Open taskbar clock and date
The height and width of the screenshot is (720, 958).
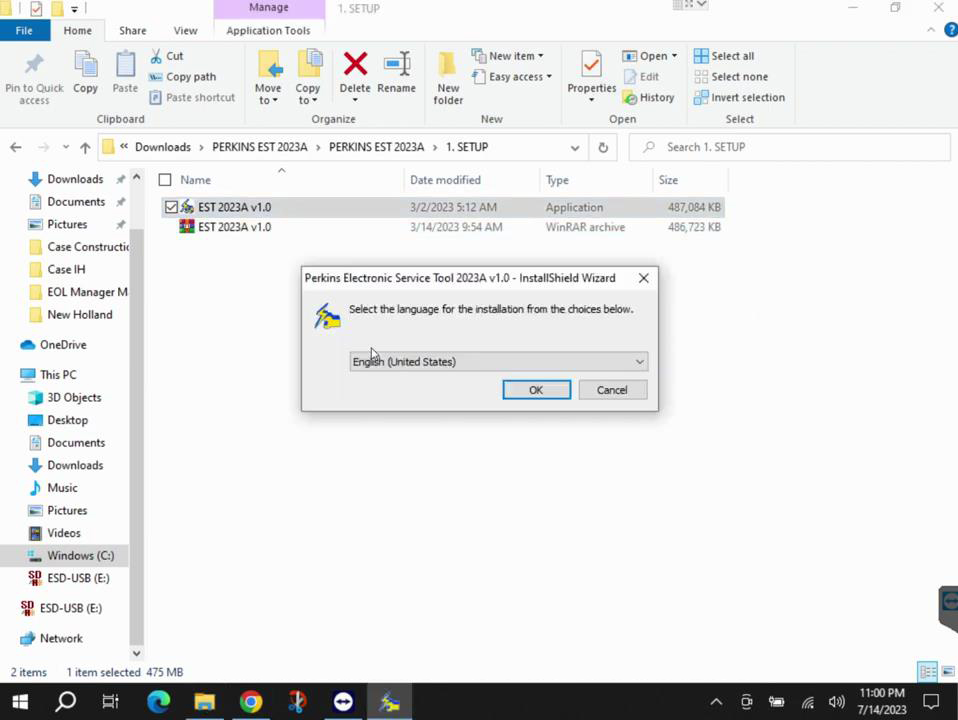pyautogui.click(x=882, y=702)
